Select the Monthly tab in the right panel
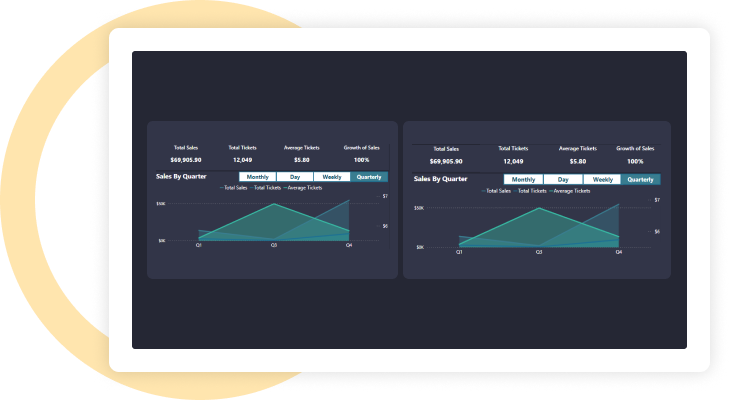Screen dimensions: 738x400 pos(523,179)
